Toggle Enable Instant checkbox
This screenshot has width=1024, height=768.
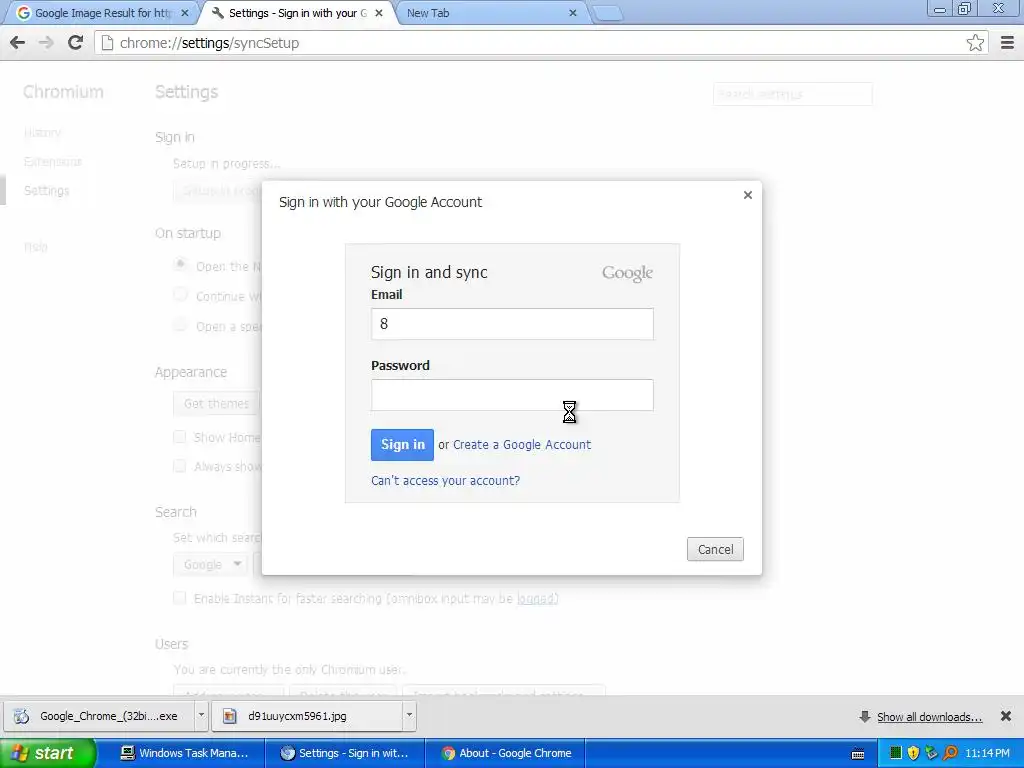click(180, 598)
